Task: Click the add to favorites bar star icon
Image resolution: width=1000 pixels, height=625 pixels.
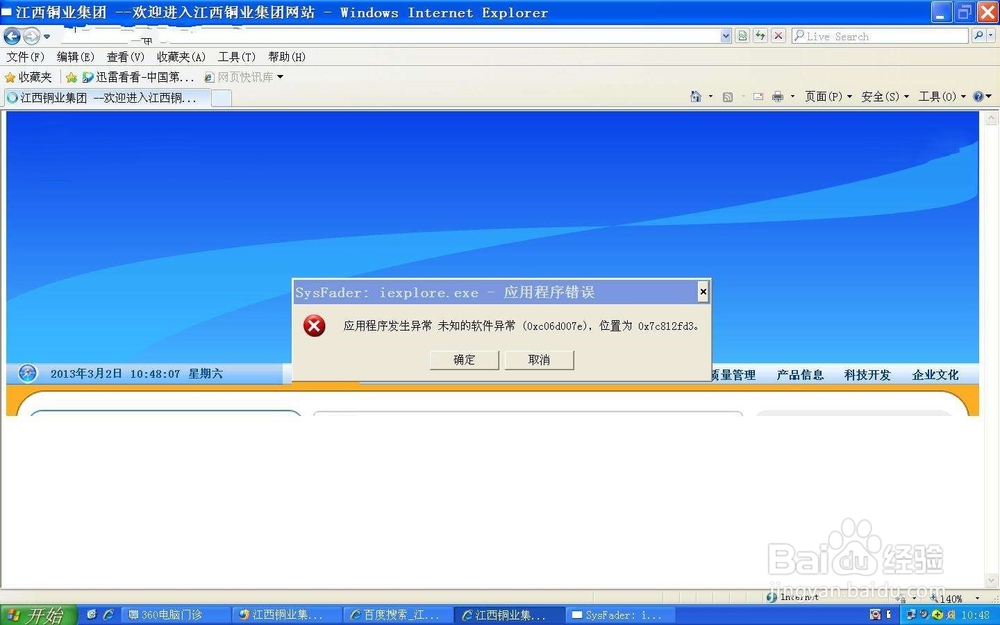Action: tap(71, 77)
